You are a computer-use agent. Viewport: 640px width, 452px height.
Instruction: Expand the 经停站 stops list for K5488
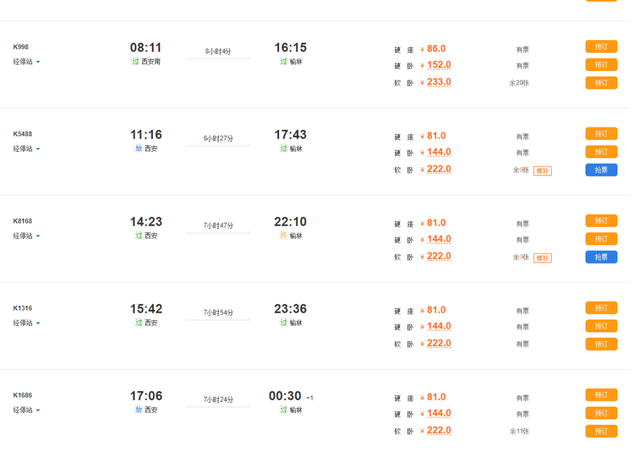coord(27,149)
